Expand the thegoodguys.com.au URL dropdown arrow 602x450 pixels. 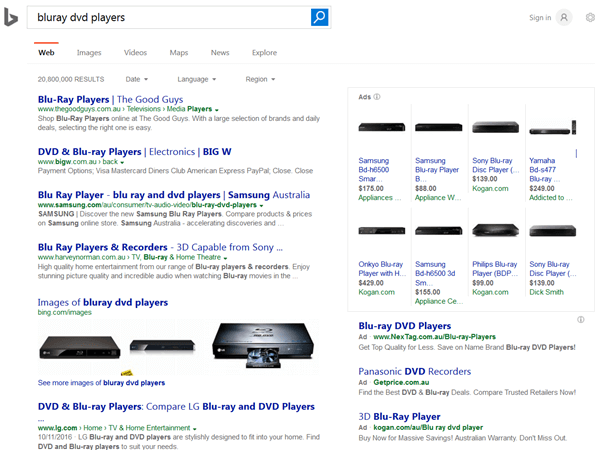coord(217,110)
